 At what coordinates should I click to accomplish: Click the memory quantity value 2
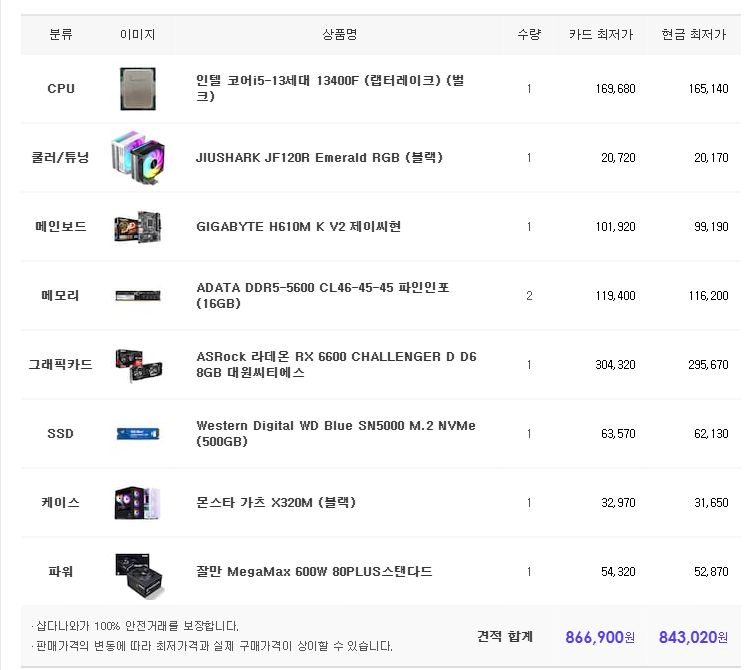point(529,296)
